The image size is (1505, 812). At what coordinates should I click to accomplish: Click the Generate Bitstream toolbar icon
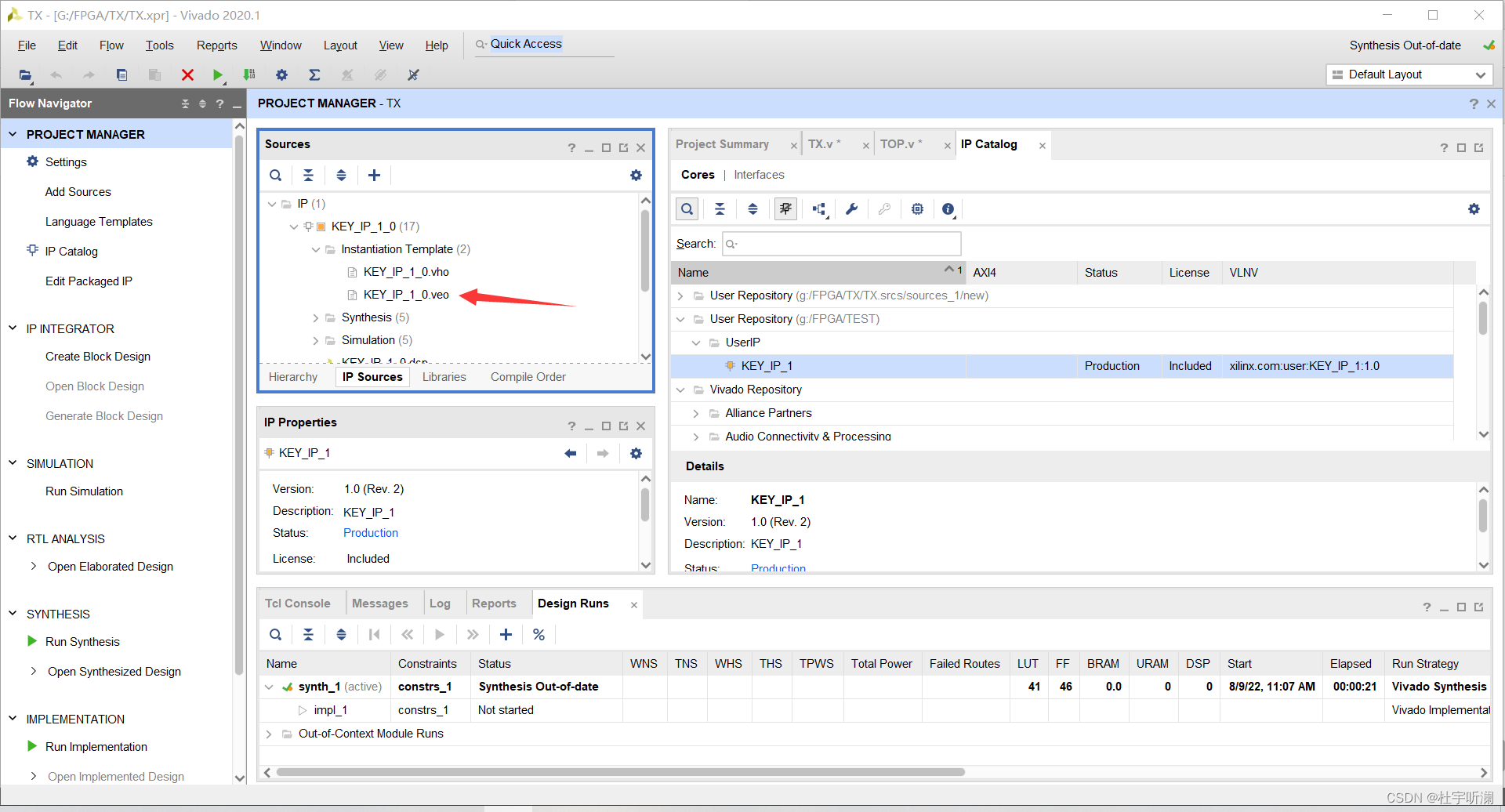pos(249,75)
